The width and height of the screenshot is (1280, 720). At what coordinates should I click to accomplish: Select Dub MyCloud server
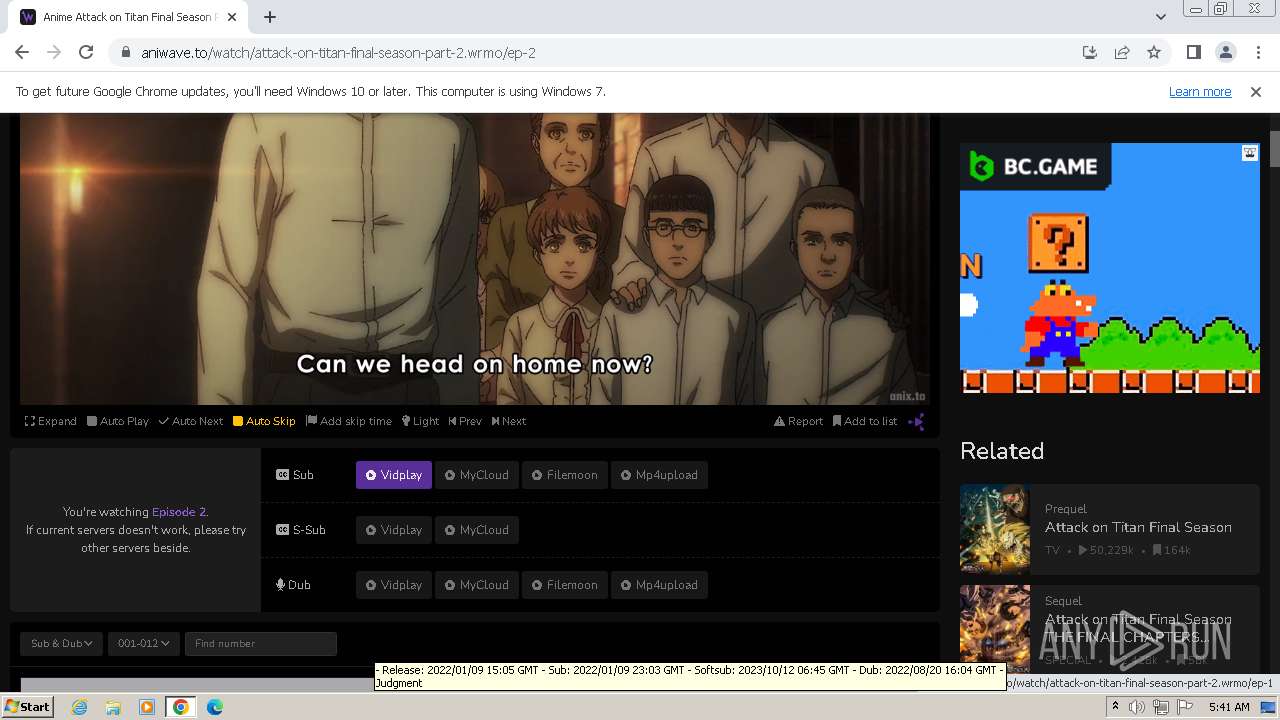point(477,585)
